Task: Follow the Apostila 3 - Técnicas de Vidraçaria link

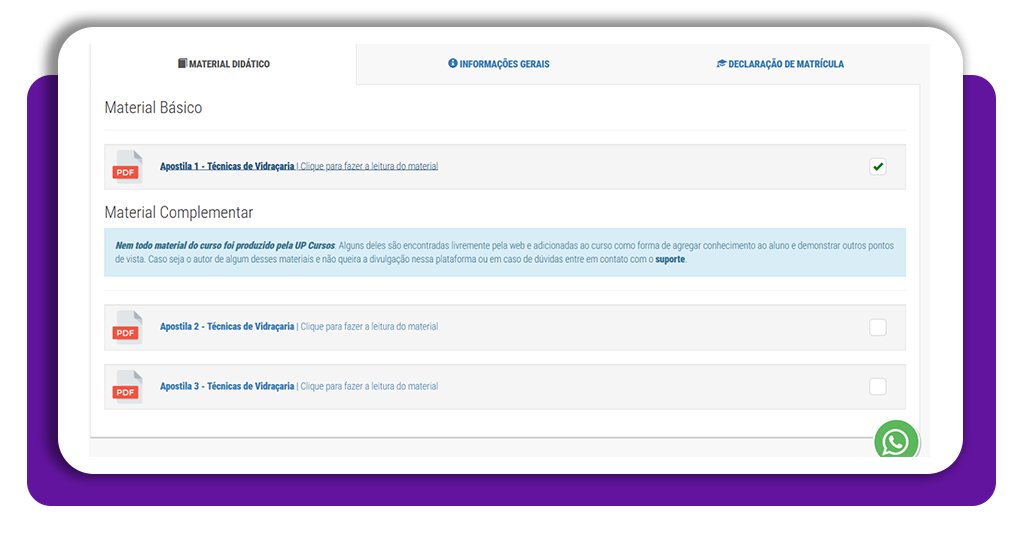Action: click(227, 386)
